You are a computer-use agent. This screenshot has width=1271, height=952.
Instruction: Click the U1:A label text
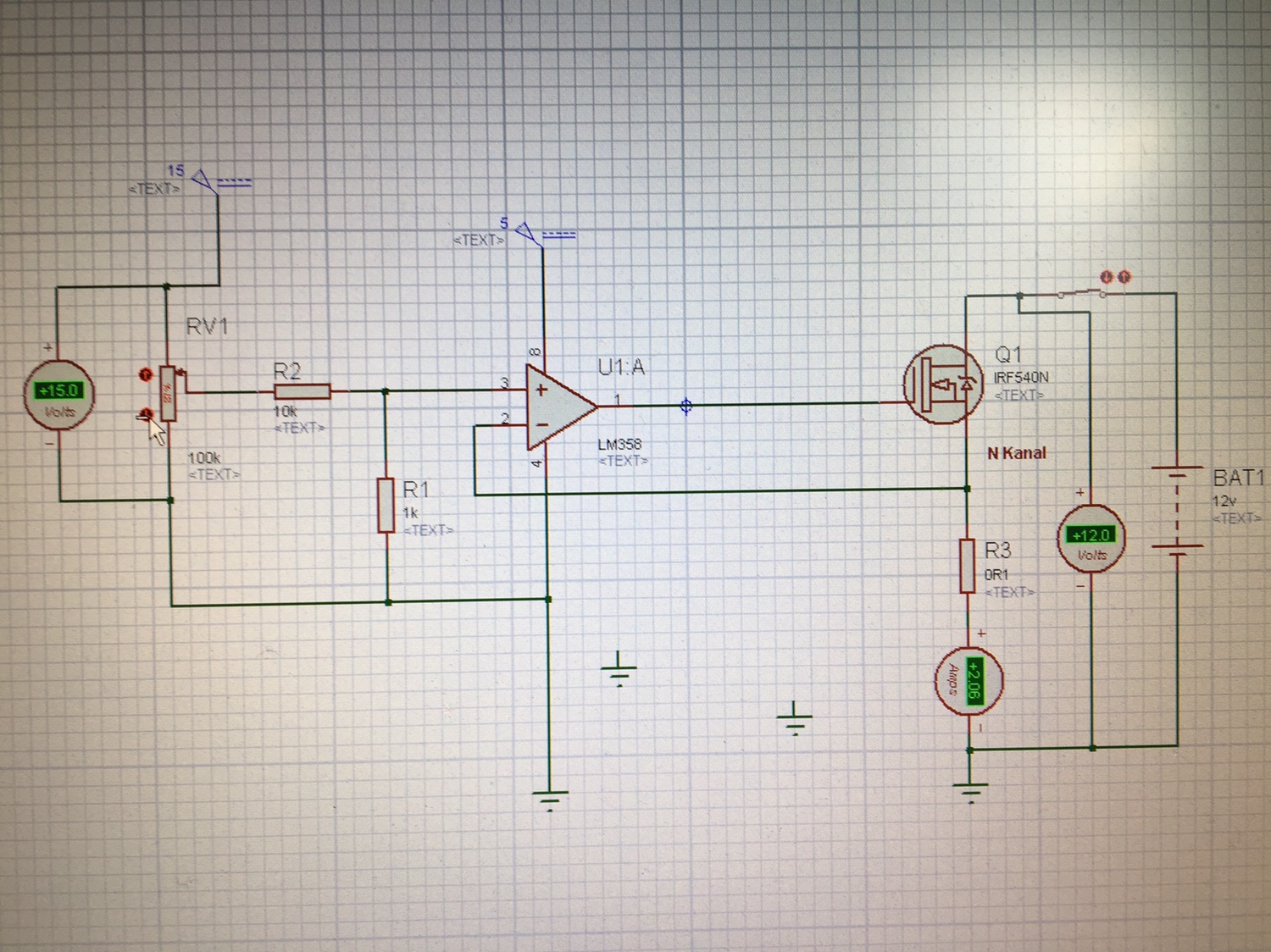(x=621, y=367)
